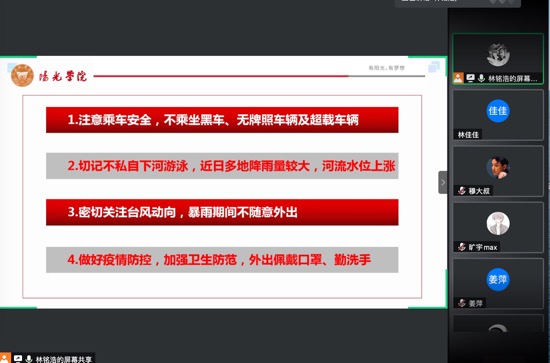Open the 旷宇max avatar picture
The width and height of the screenshot is (550, 363).
[498, 223]
